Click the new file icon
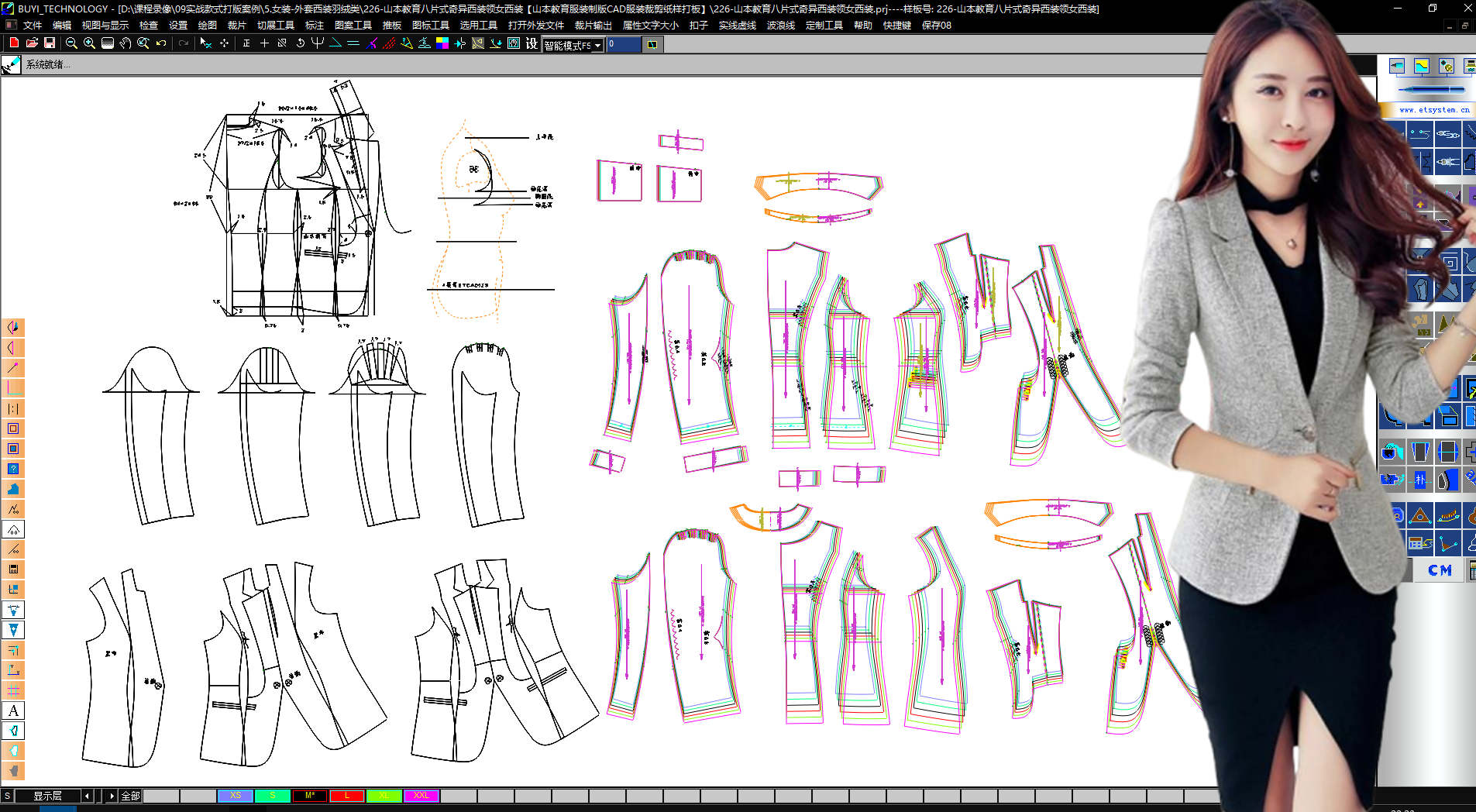The height and width of the screenshot is (812, 1476). tap(14, 43)
